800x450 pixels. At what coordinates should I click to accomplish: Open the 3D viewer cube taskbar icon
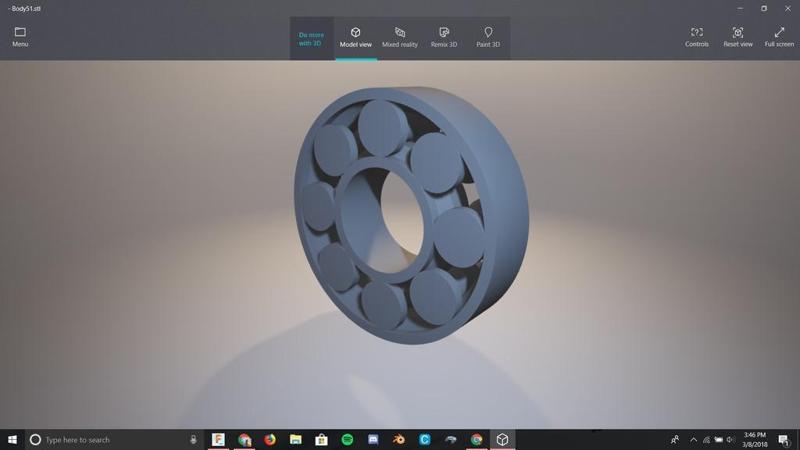click(502, 439)
